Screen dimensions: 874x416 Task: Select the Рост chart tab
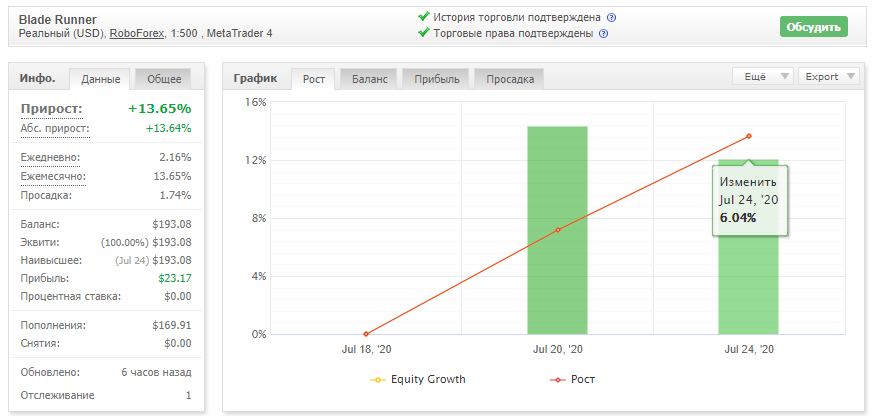pos(314,79)
